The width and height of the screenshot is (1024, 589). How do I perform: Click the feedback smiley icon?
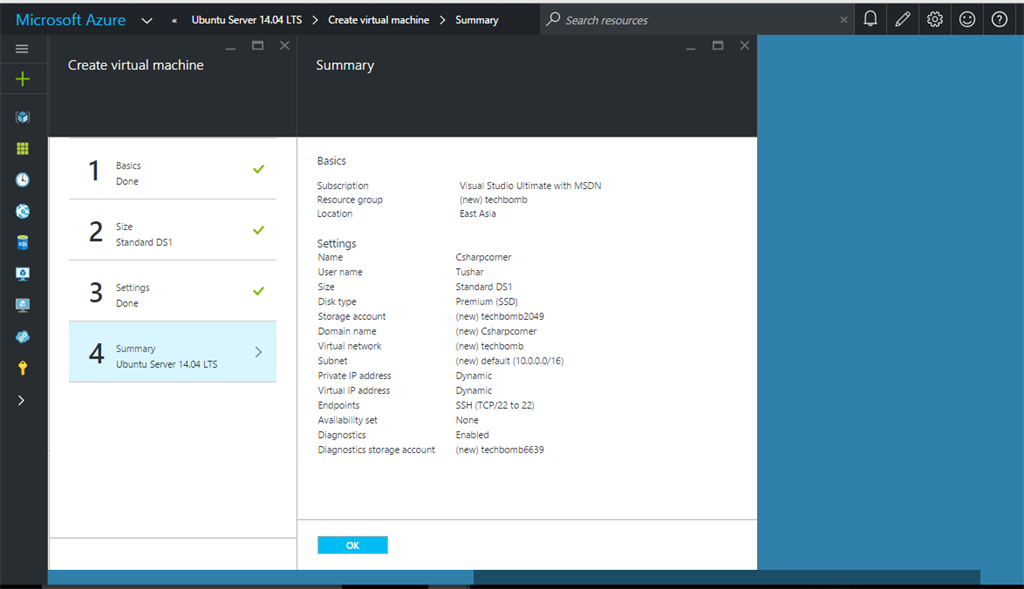coord(967,20)
